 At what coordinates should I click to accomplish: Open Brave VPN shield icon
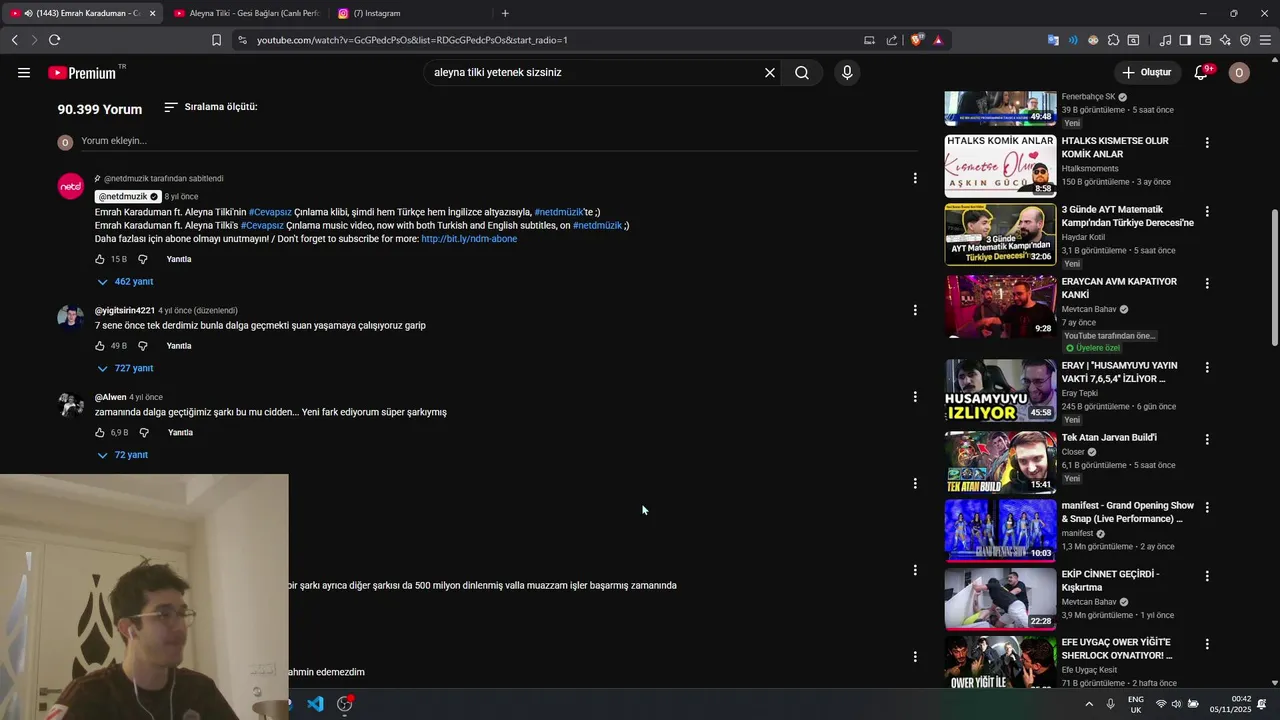coord(1245,40)
